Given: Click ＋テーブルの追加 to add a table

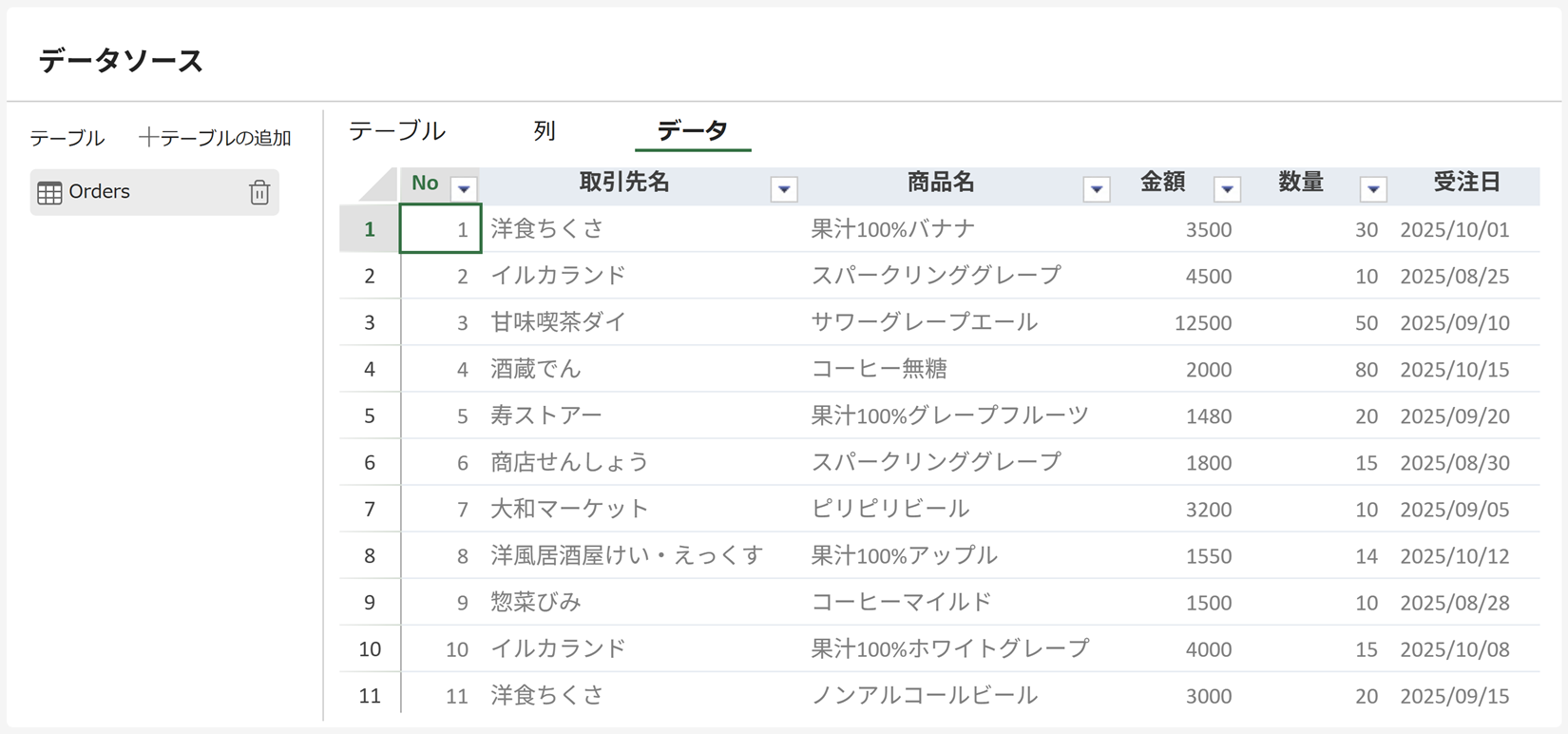Looking at the screenshot, I should pos(215,138).
